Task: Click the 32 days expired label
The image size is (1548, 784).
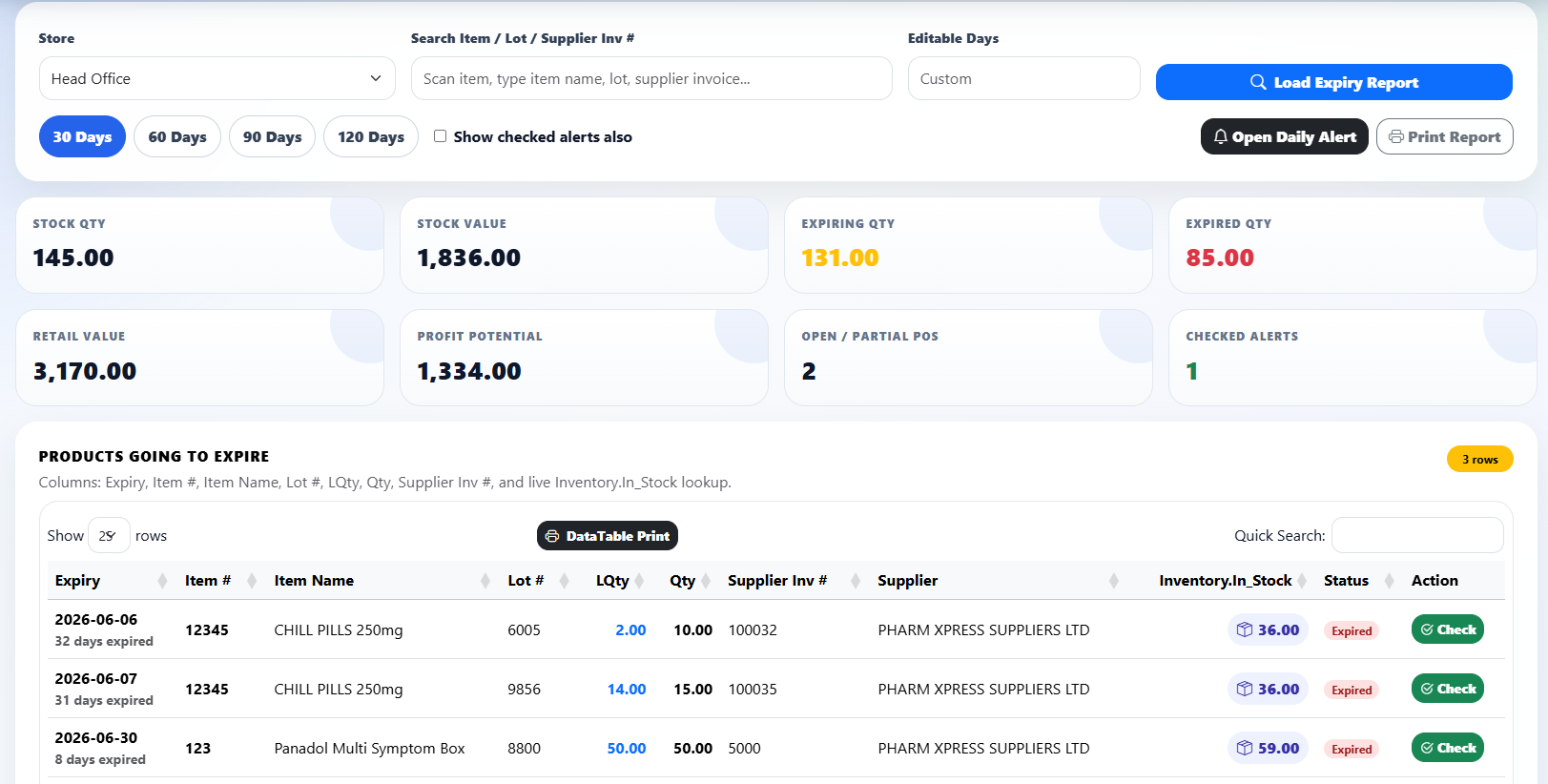Action: coord(104,642)
